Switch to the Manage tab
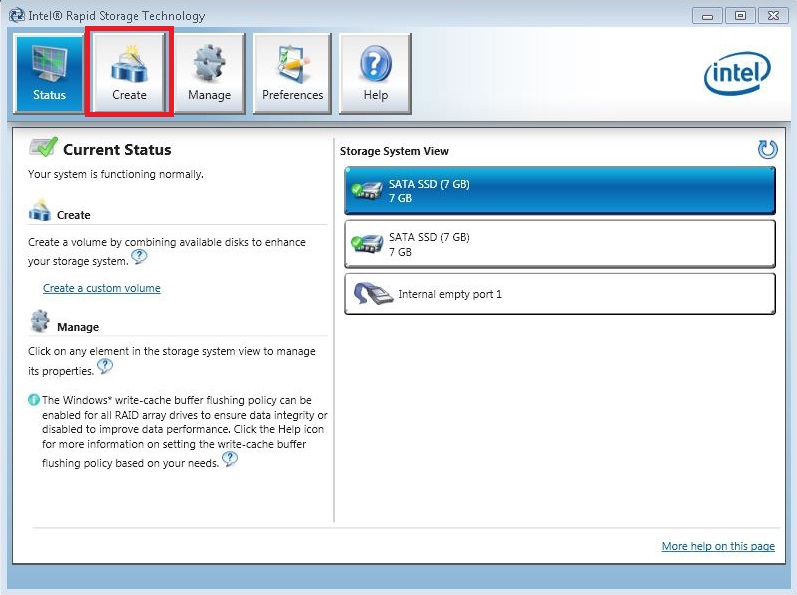The width and height of the screenshot is (797, 595). coord(209,74)
